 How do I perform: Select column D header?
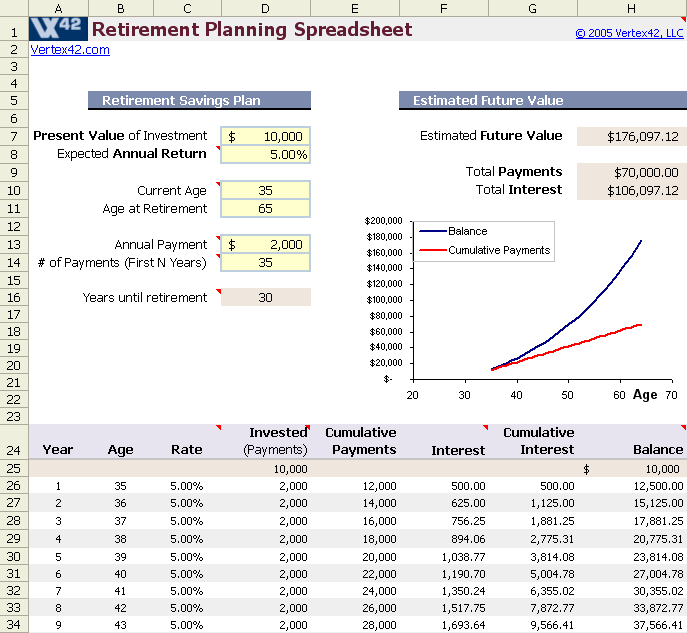(266, 8)
